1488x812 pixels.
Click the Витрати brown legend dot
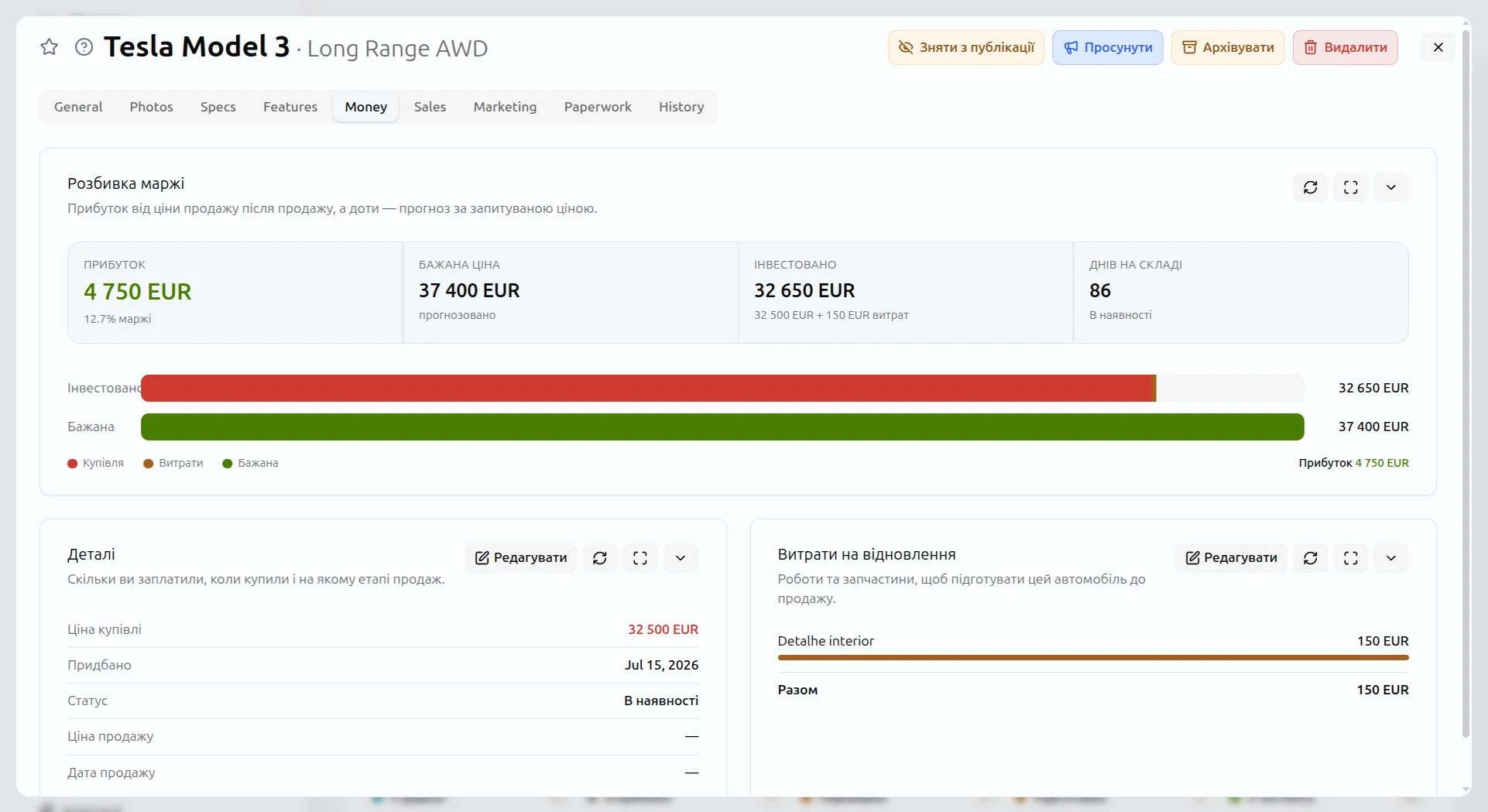pos(149,464)
